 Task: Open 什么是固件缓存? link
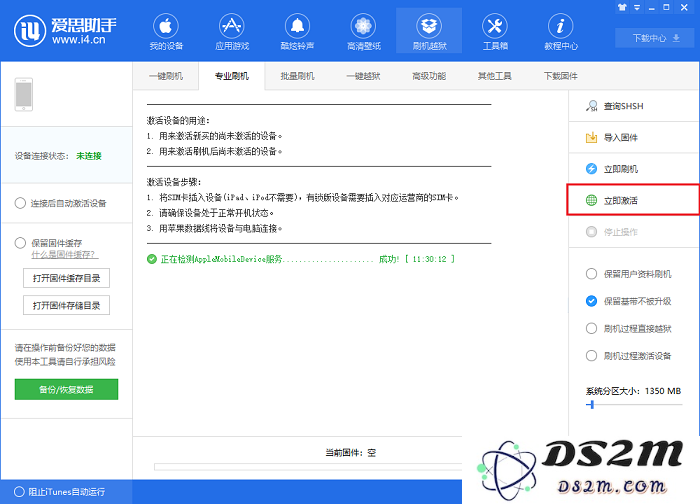64,254
